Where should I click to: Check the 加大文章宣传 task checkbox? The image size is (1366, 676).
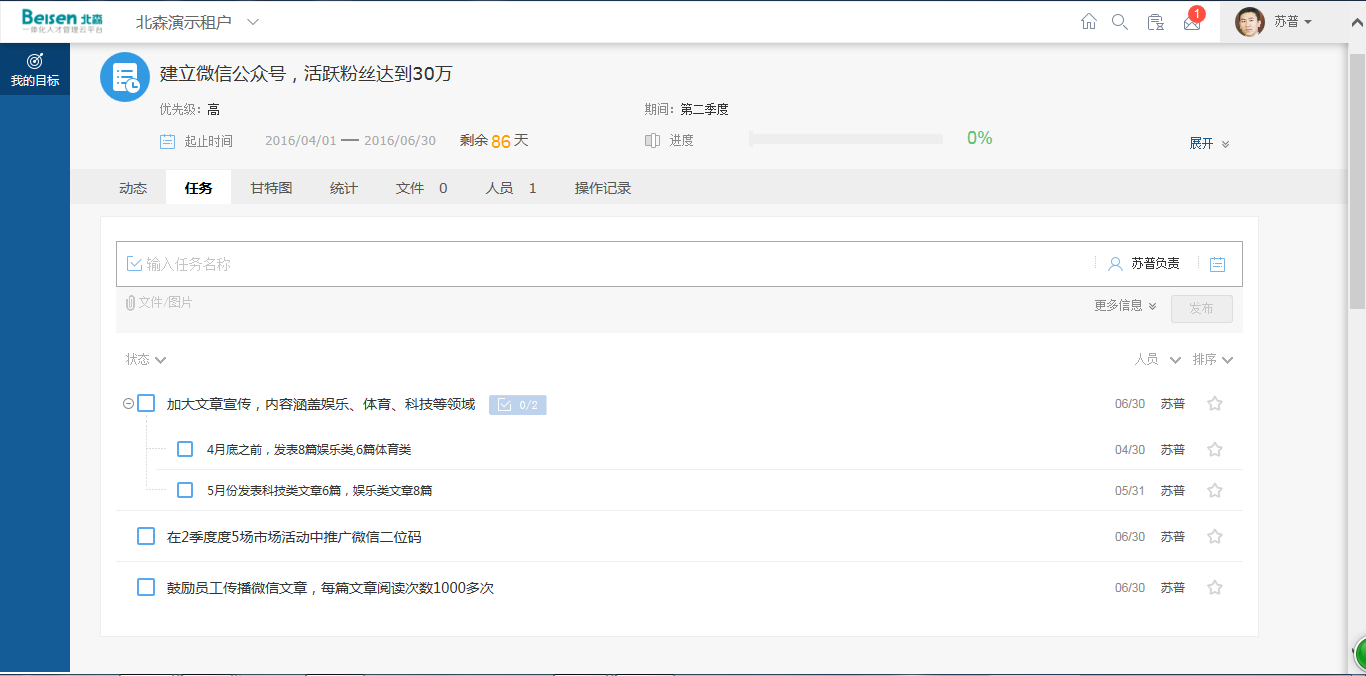coord(146,404)
